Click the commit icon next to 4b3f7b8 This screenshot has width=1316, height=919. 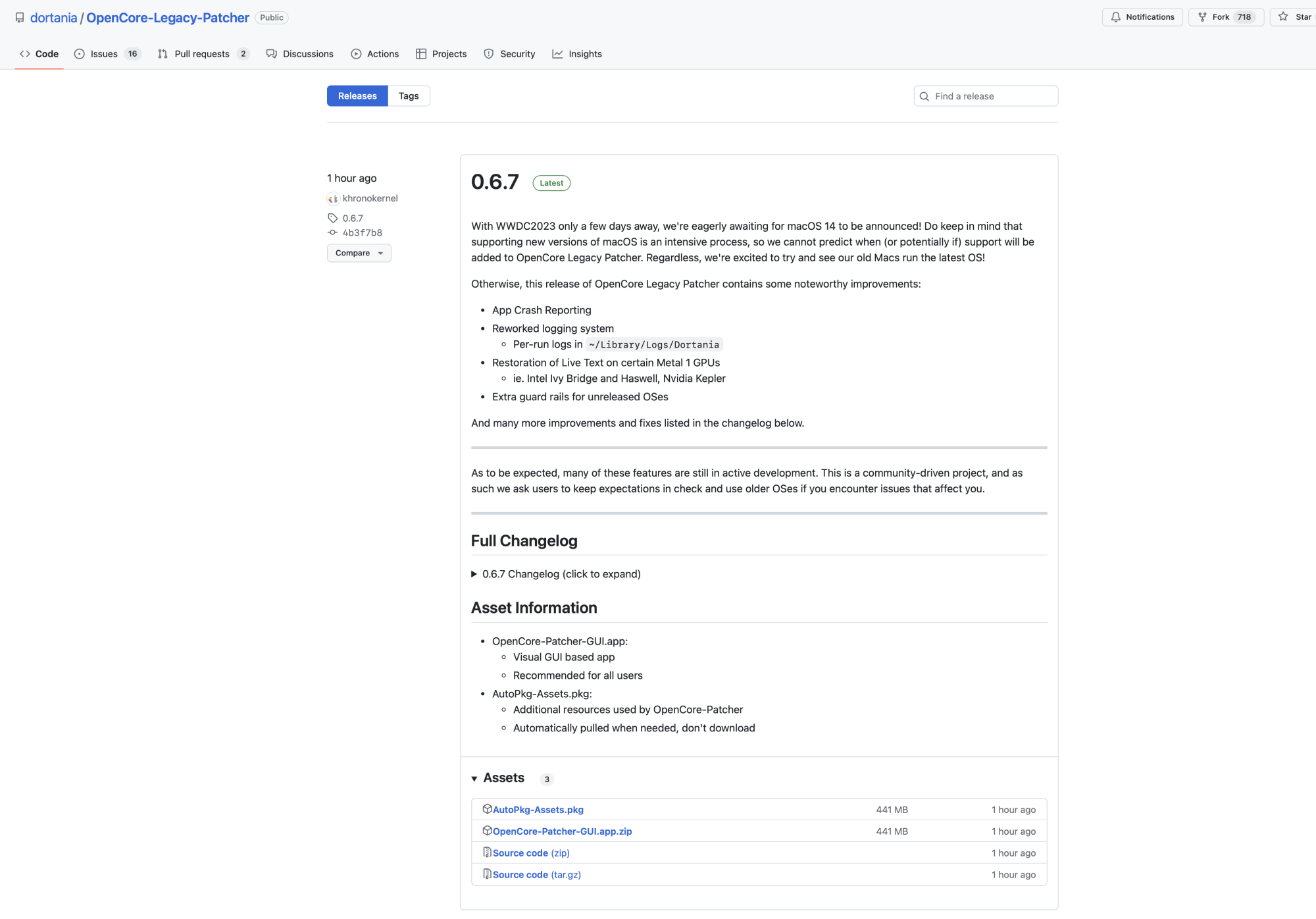pos(333,232)
